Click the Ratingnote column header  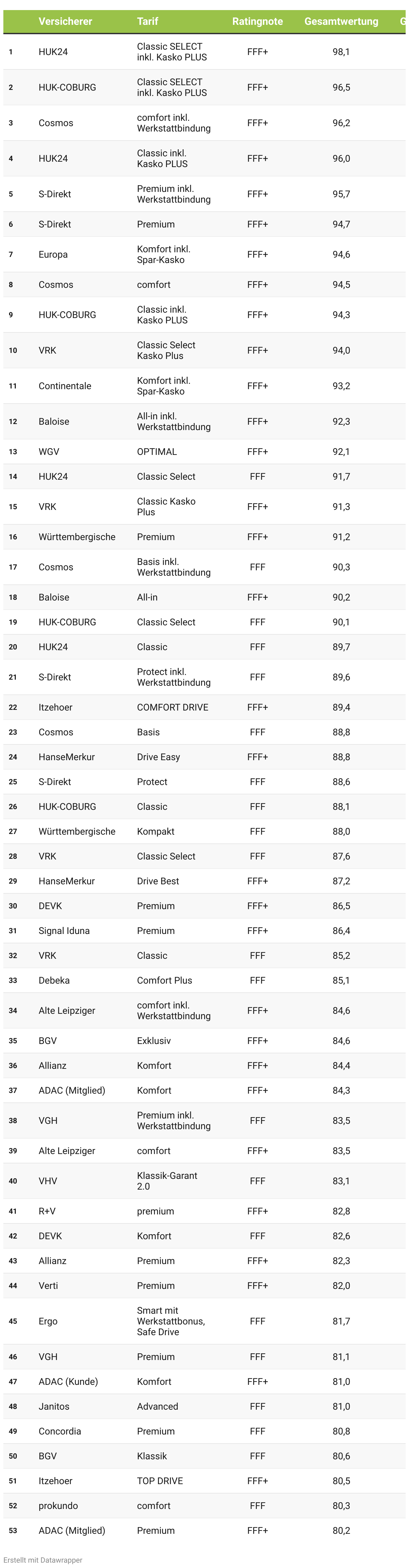(257, 21)
